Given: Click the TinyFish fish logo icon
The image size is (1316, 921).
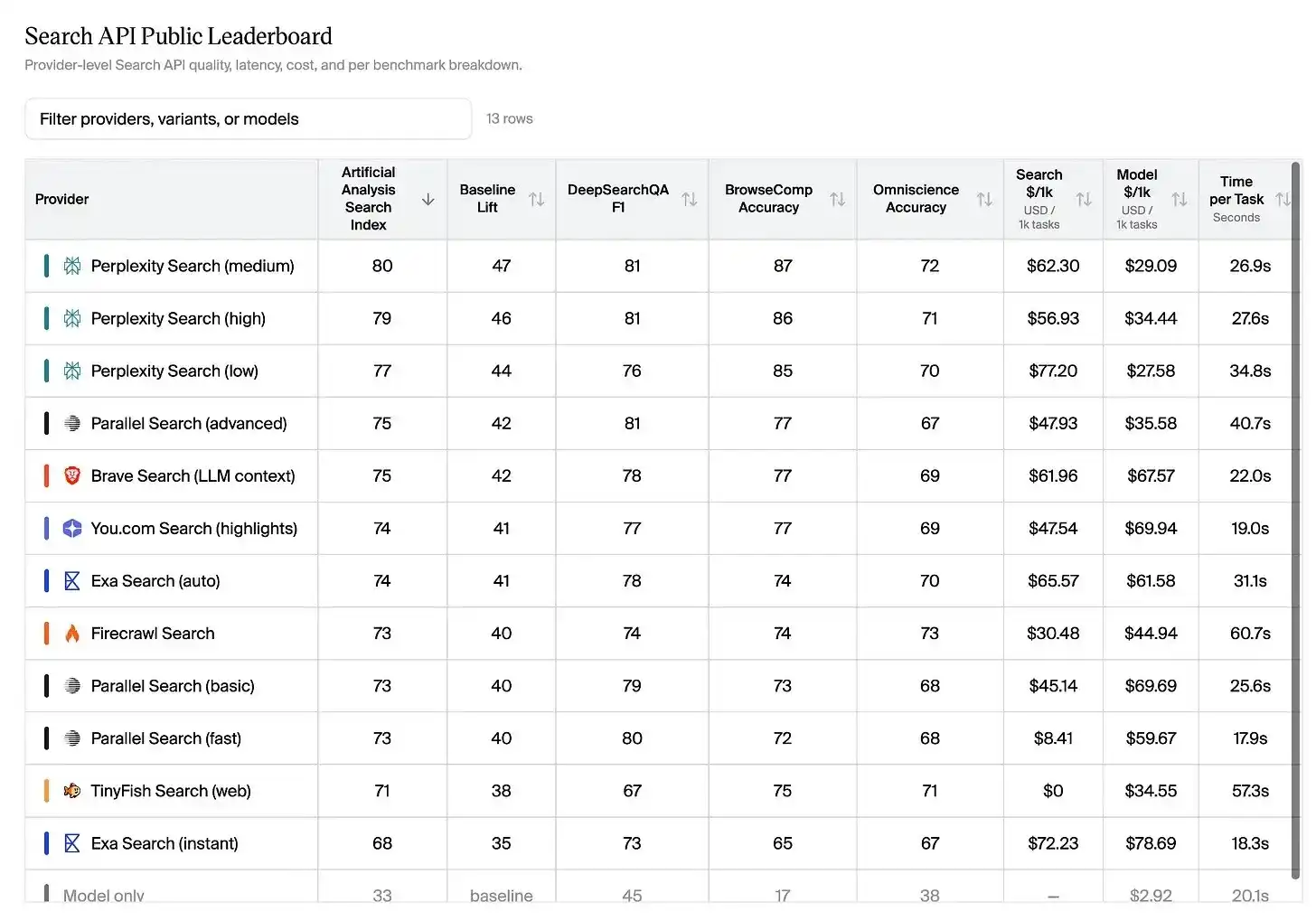Looking at the screenshot, I should 72,791.
